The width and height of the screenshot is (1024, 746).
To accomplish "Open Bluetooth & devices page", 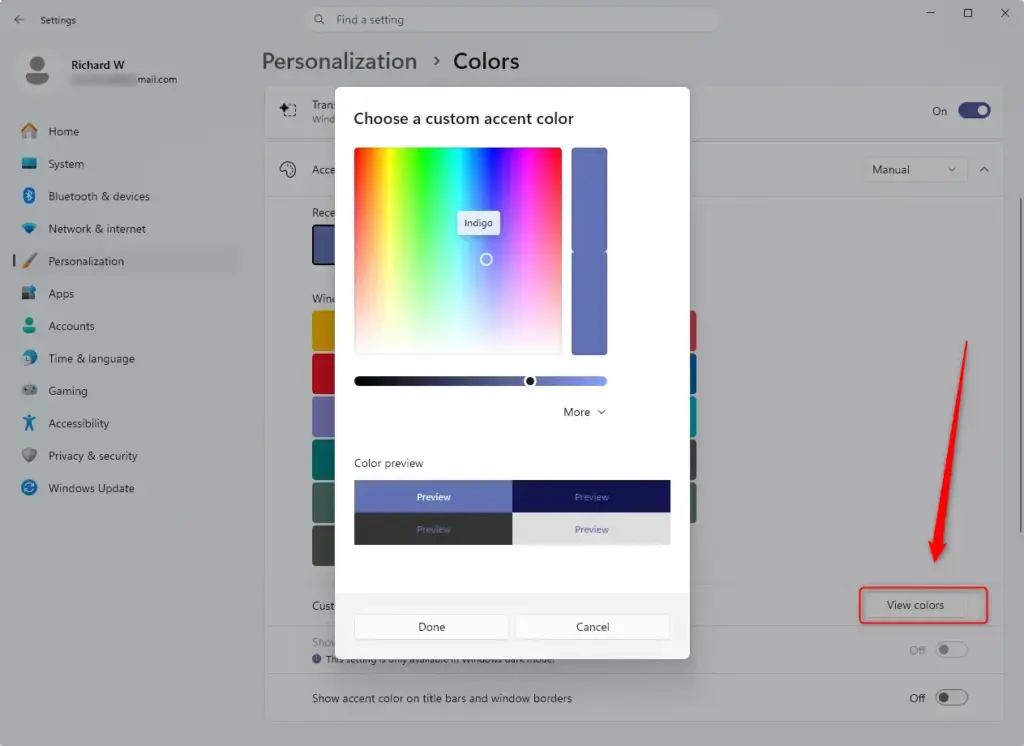I will click(x=126, y=196).
